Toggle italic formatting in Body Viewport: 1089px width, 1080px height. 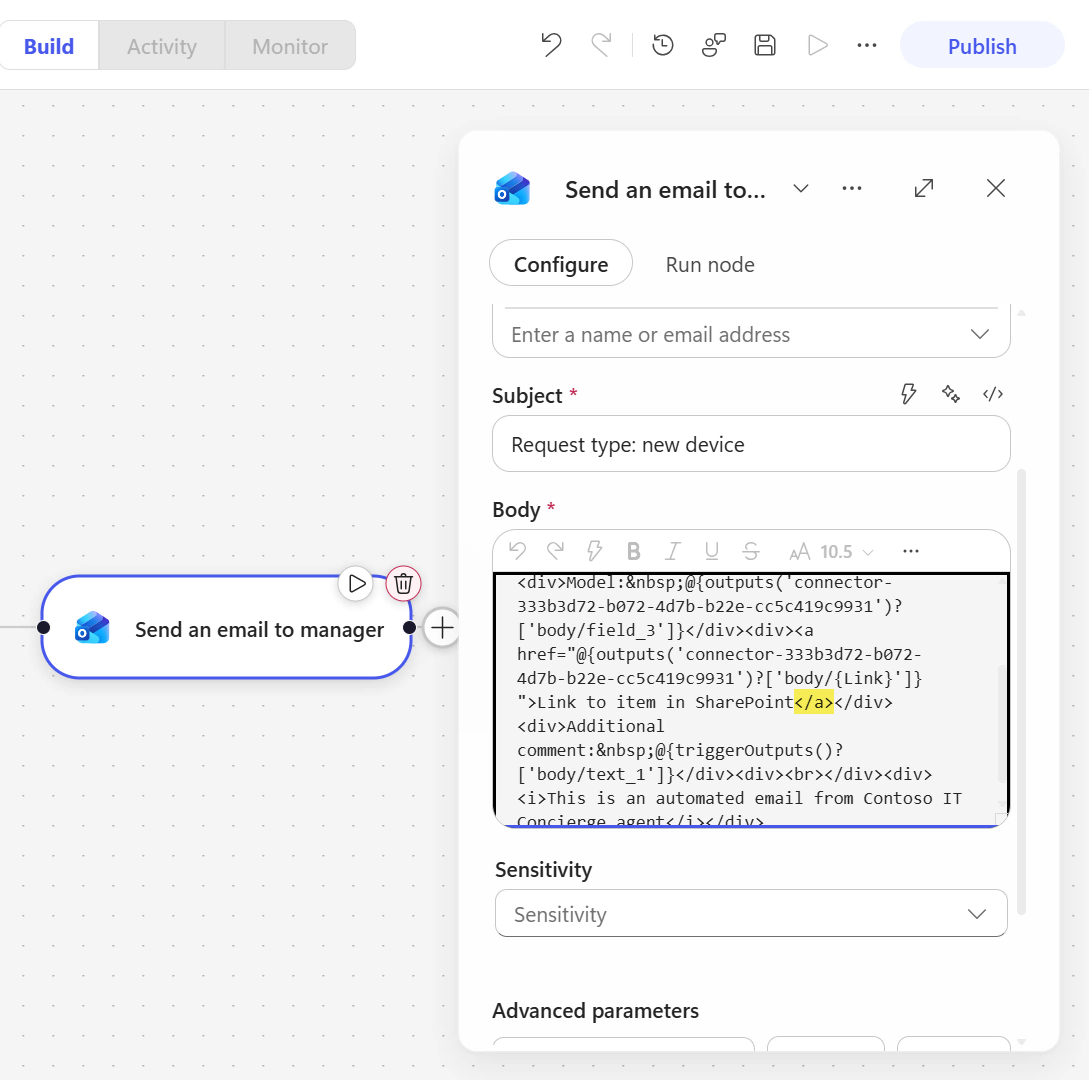point(672,551)
